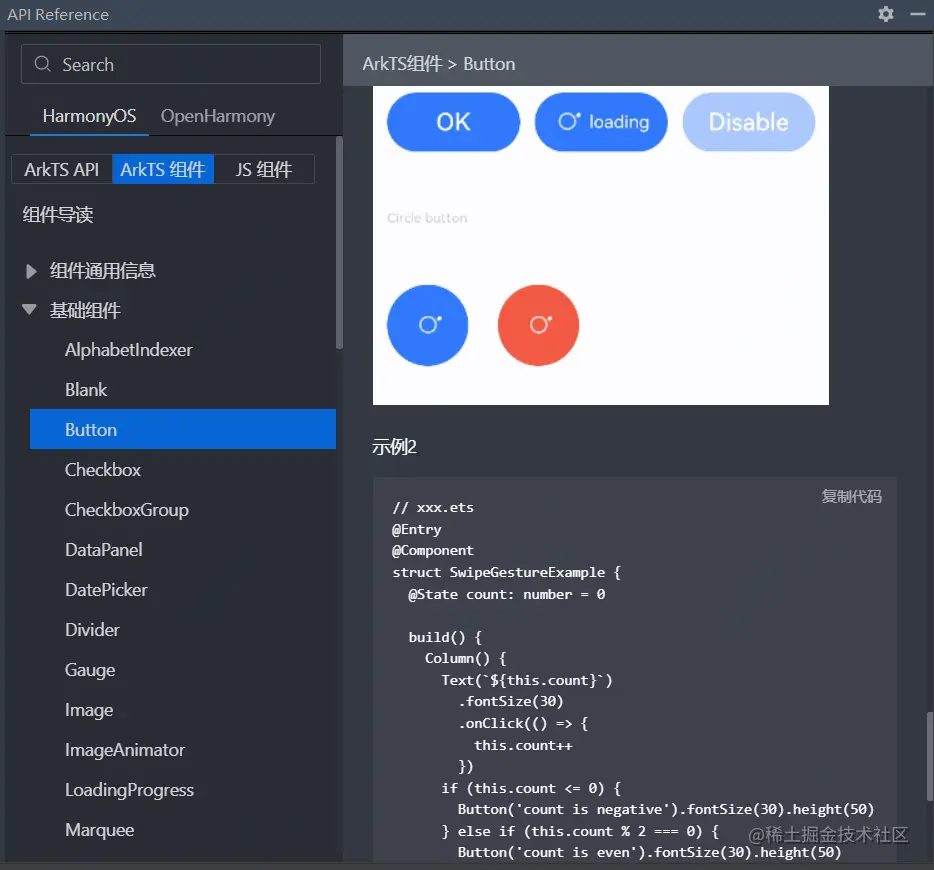The width and height of the screenshot is (934, 870).
Task: Click the content pane scrollbar
Action: [929, 756]
